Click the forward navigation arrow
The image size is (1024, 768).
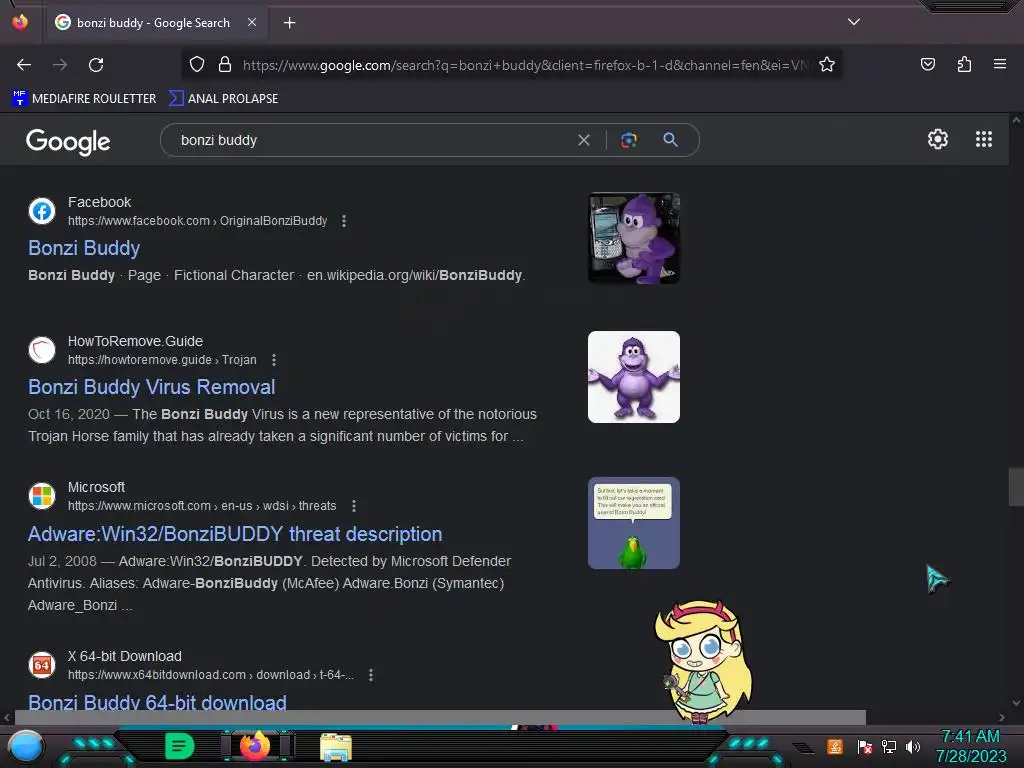60,65
